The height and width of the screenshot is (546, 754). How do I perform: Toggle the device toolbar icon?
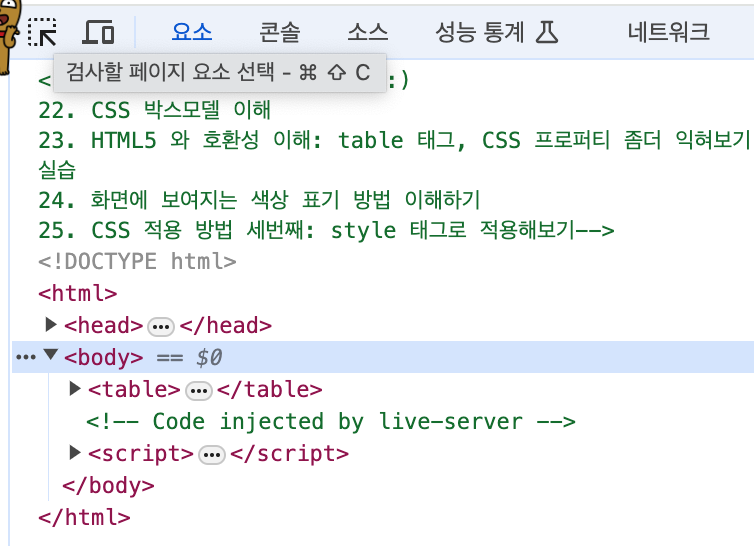(x=98, y=32)
